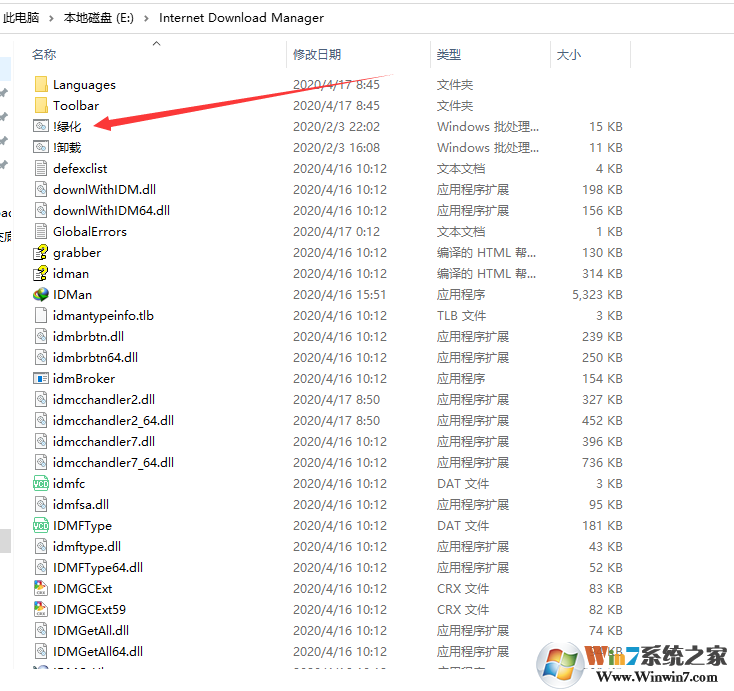Expand breadcrumb chevron after 此电脑
Image resolution: width=734 pixels, height=691 pixels.
click(51, 18)
